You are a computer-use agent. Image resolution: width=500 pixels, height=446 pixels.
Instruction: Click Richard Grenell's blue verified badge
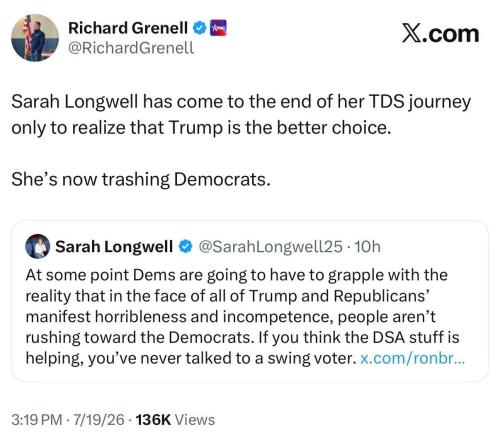click(200, 28)
